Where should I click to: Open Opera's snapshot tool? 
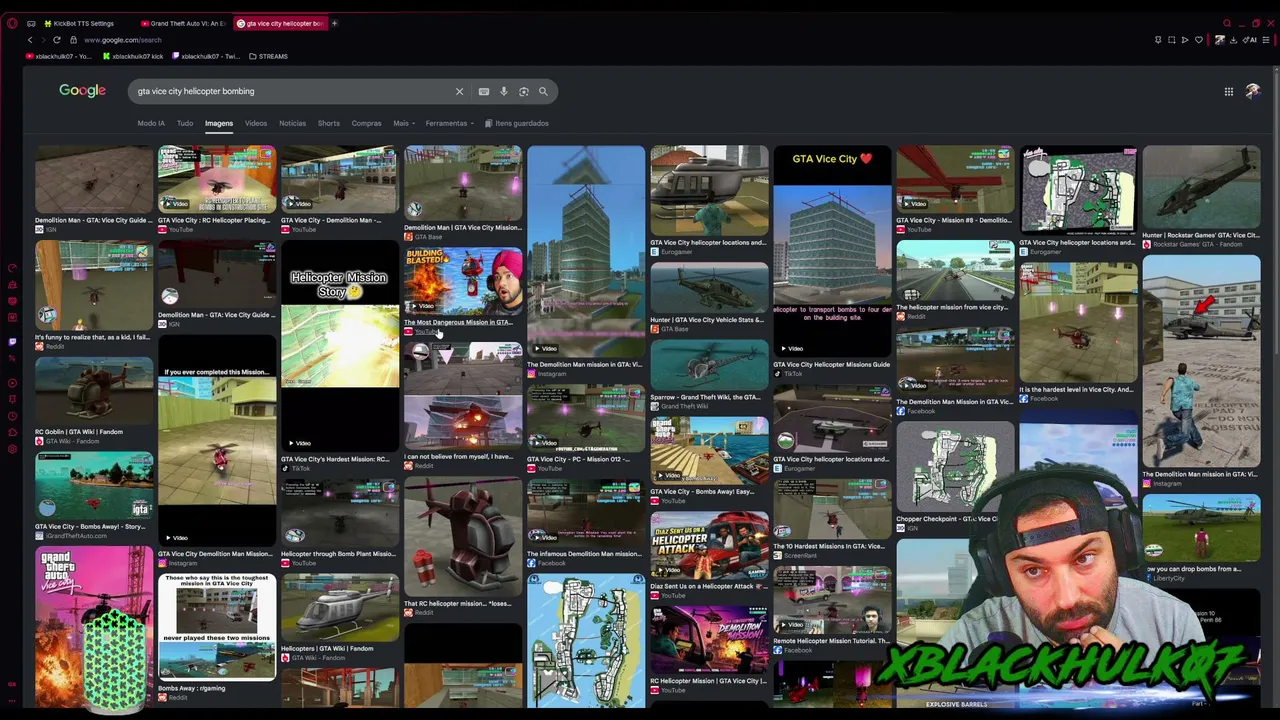click(x=1171, y=40)
